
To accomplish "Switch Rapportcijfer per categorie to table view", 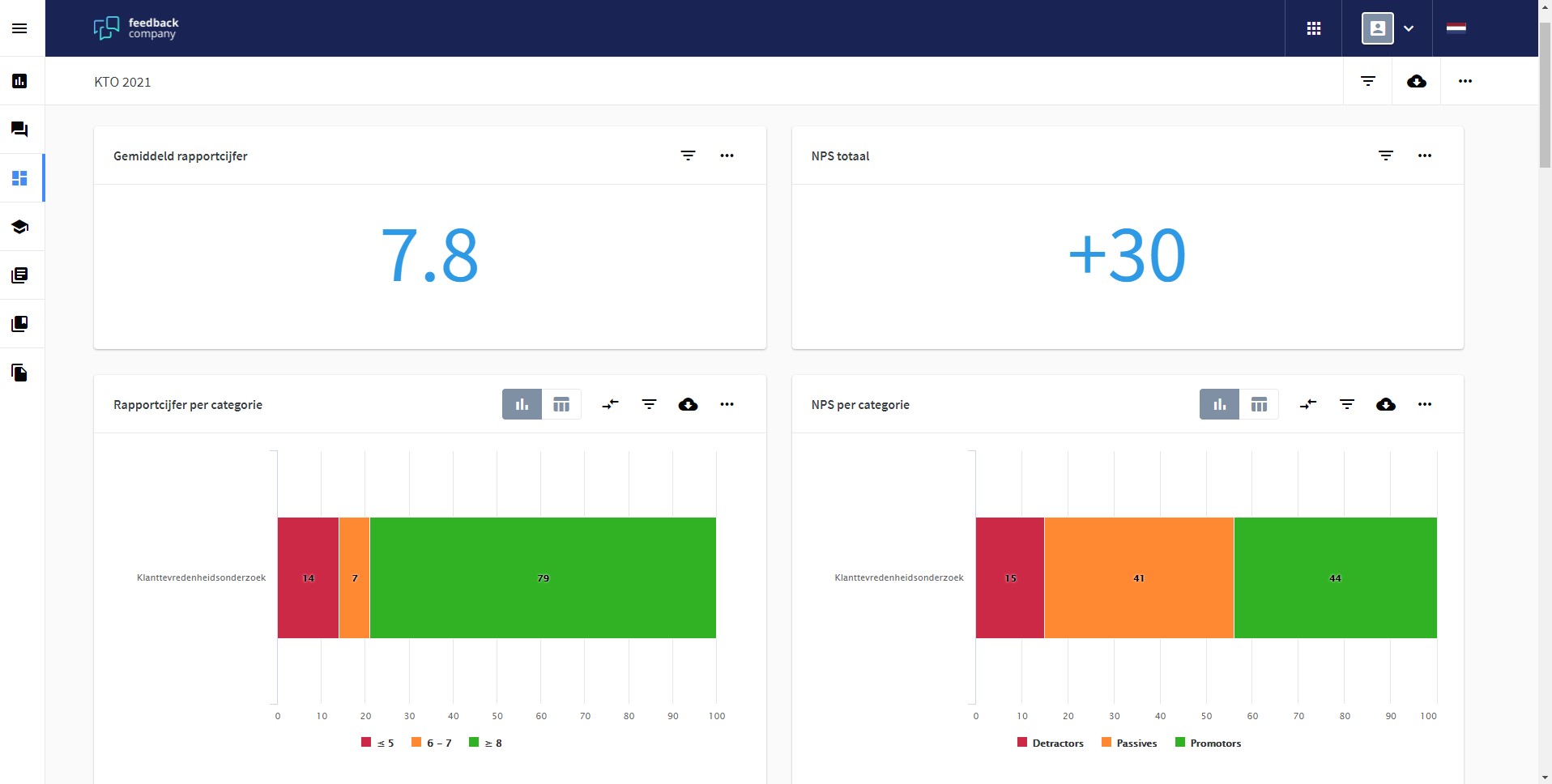I will (561, 404).
